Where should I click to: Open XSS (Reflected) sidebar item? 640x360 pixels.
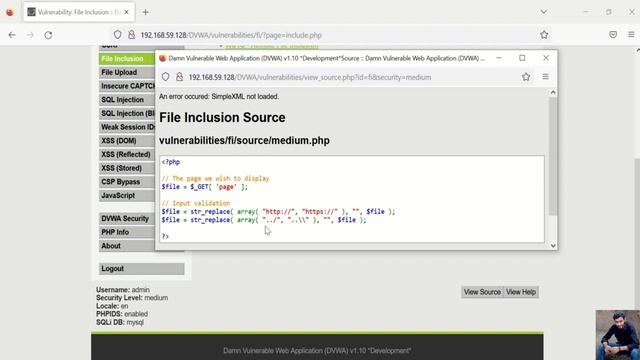click(x=127, y=154)
